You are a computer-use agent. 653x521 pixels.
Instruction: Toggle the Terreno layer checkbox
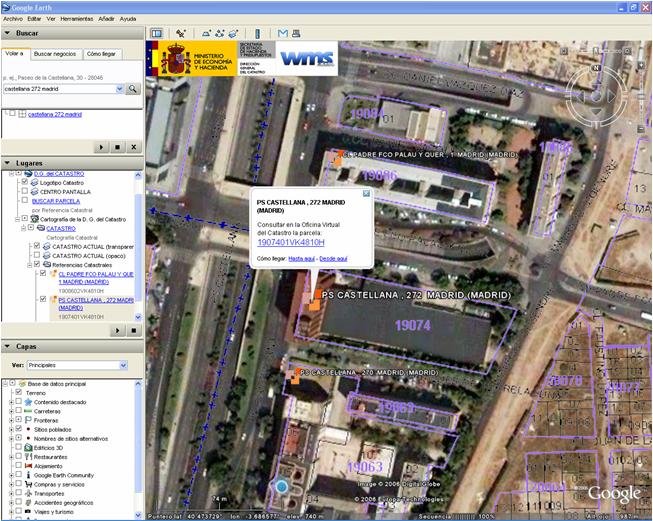(18, 392)
